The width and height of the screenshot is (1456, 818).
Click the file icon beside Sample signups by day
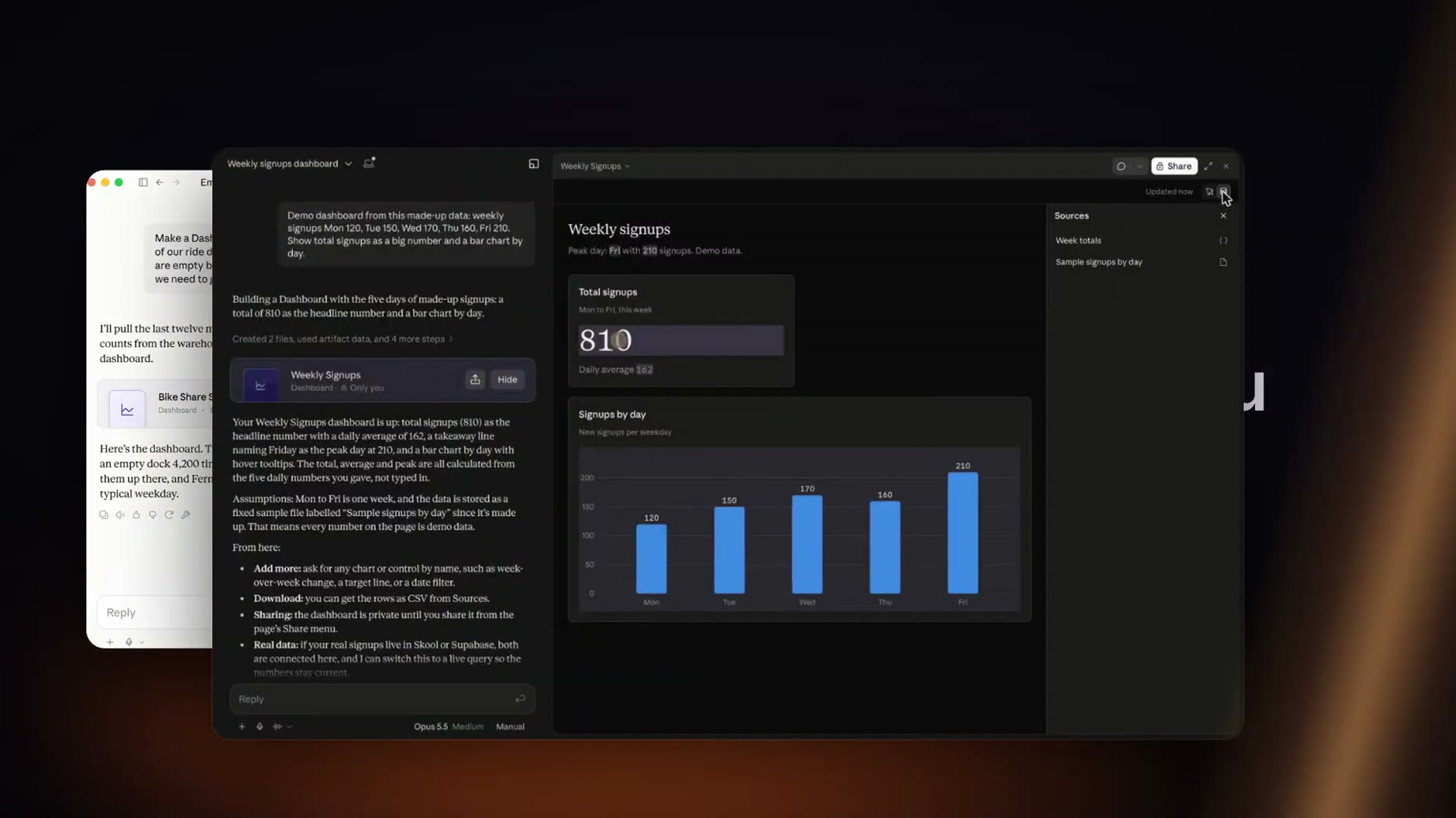[1224, 262]
